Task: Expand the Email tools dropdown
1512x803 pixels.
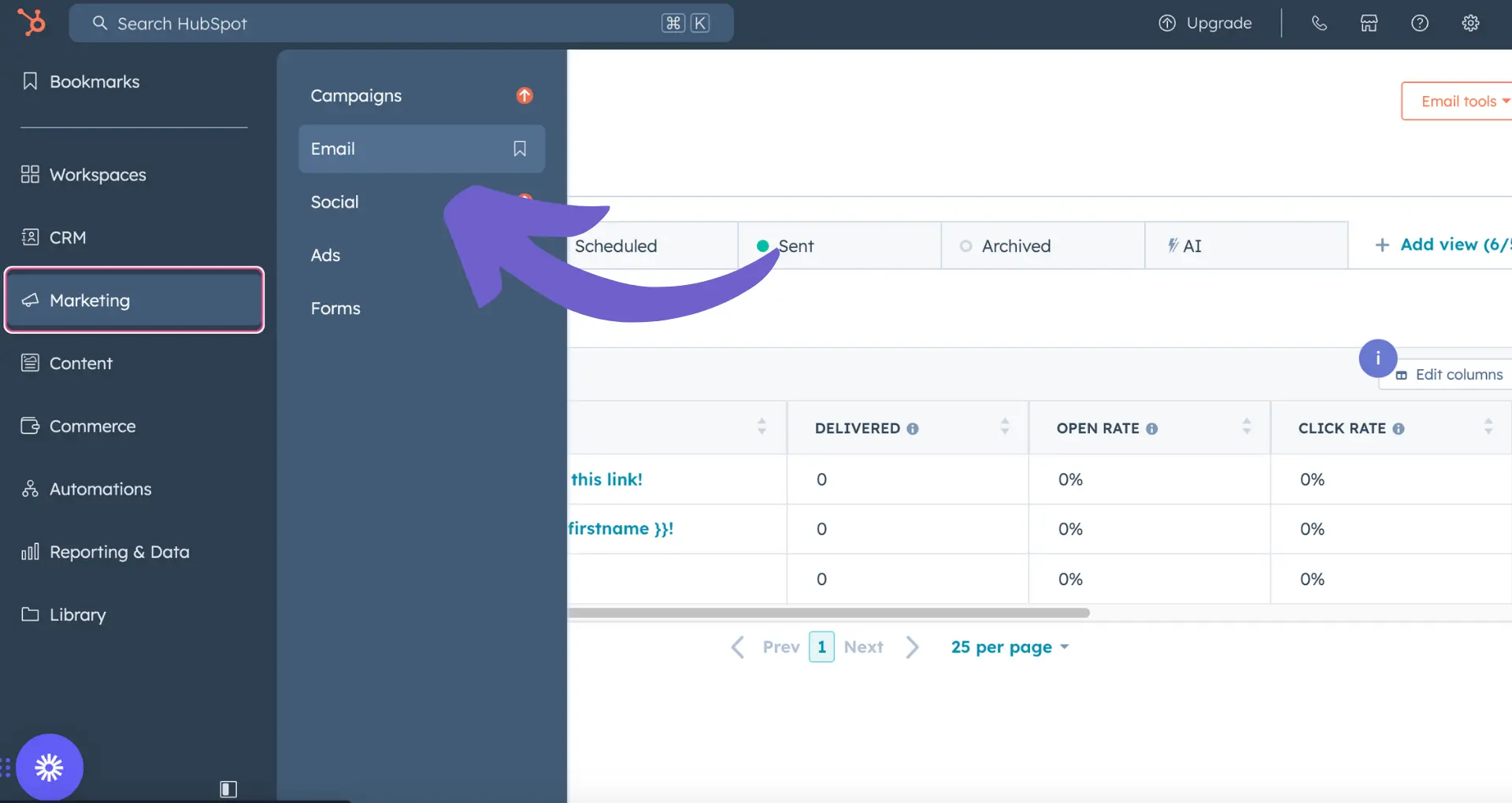Action: (x=1458, y=101)
